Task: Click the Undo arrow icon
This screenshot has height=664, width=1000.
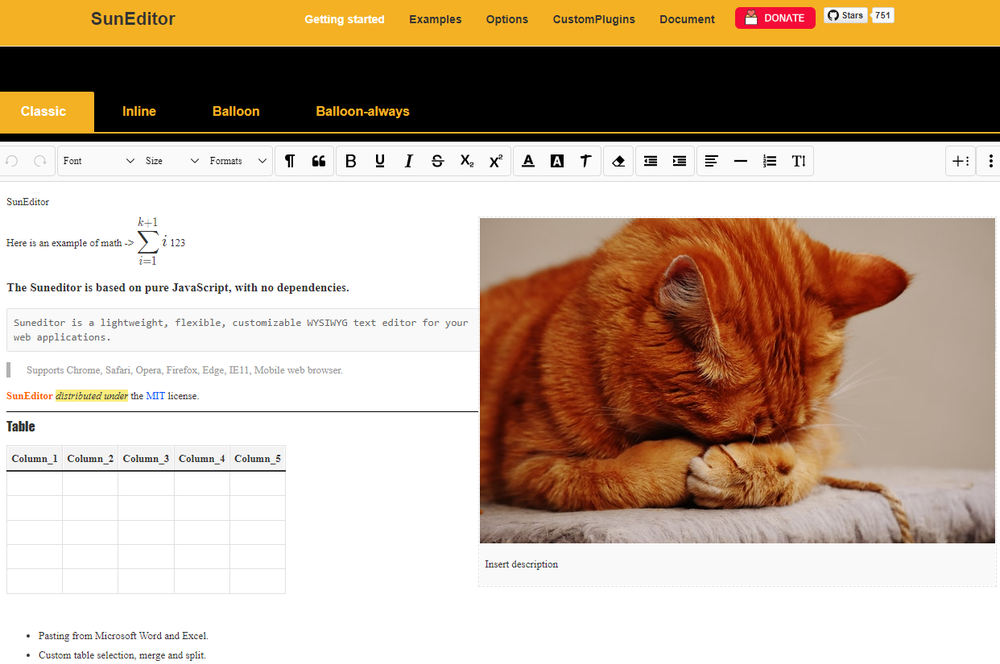Action: (12, 161)
